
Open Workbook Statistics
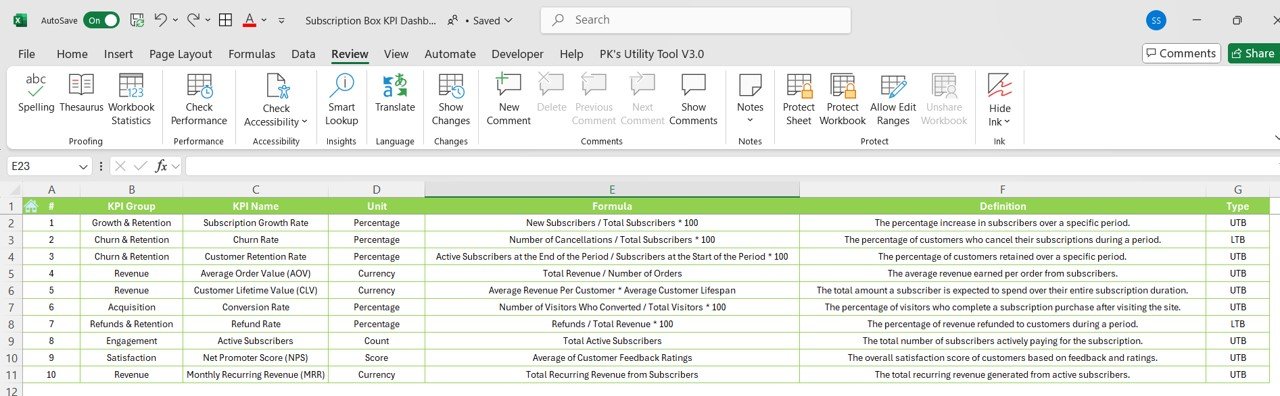131,100
